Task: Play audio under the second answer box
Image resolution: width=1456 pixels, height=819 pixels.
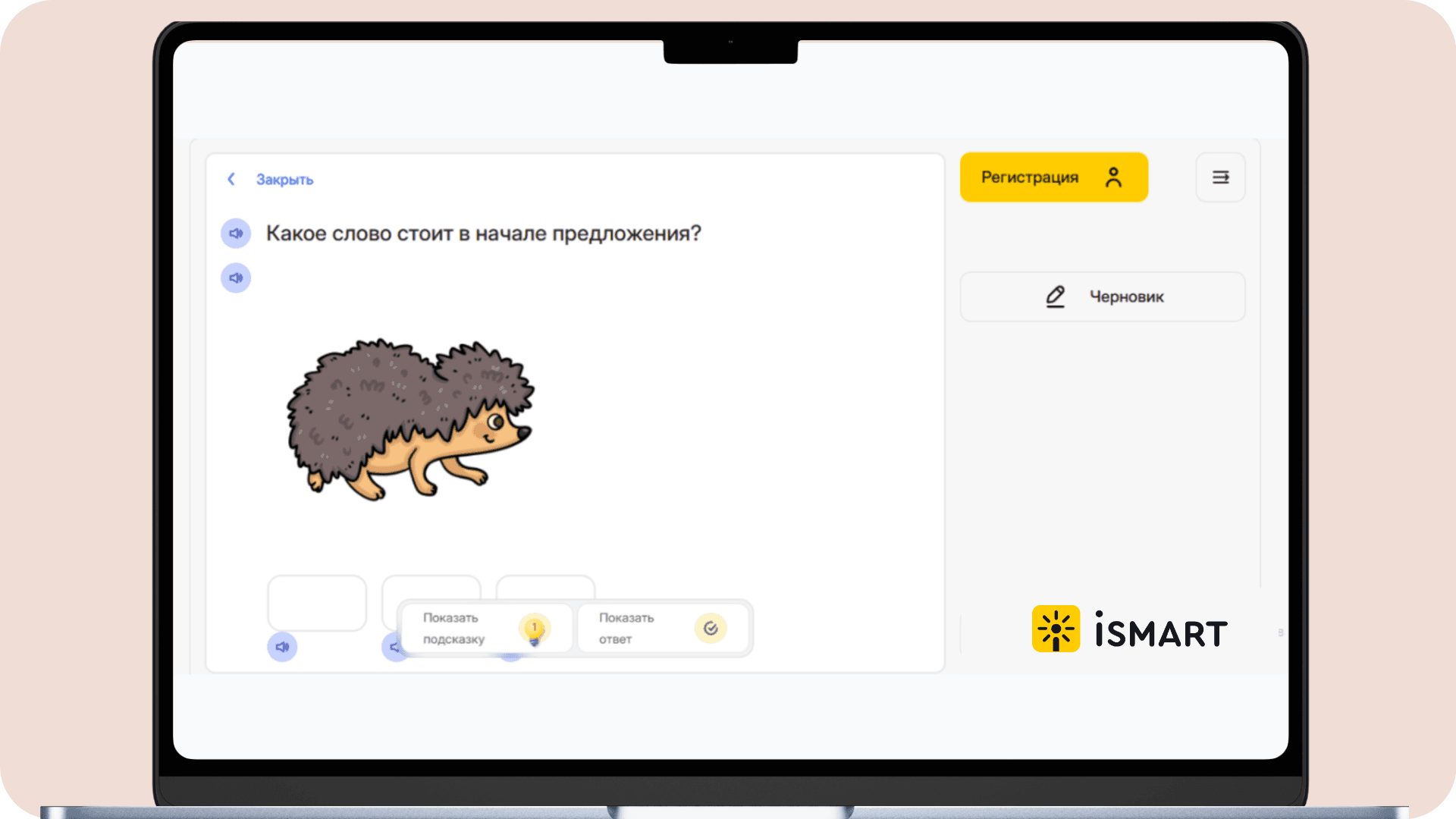Action: point(392,648)
